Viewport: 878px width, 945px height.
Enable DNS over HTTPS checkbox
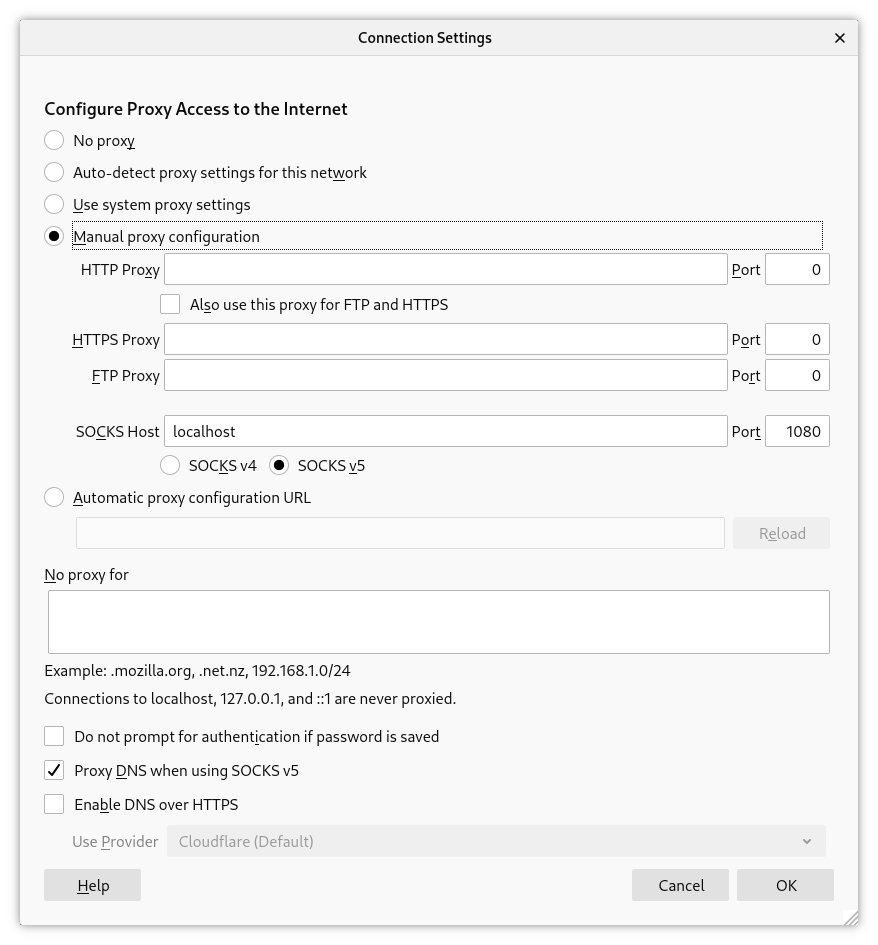[x=55, y=804]
